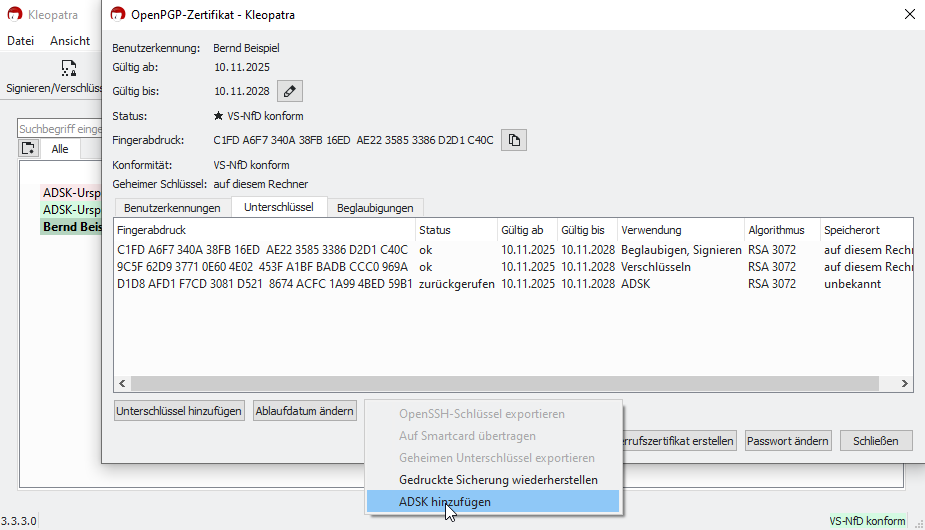925x530 pixels.
Task: Select the Unterschlüssel tab
Action: point(279,207)
